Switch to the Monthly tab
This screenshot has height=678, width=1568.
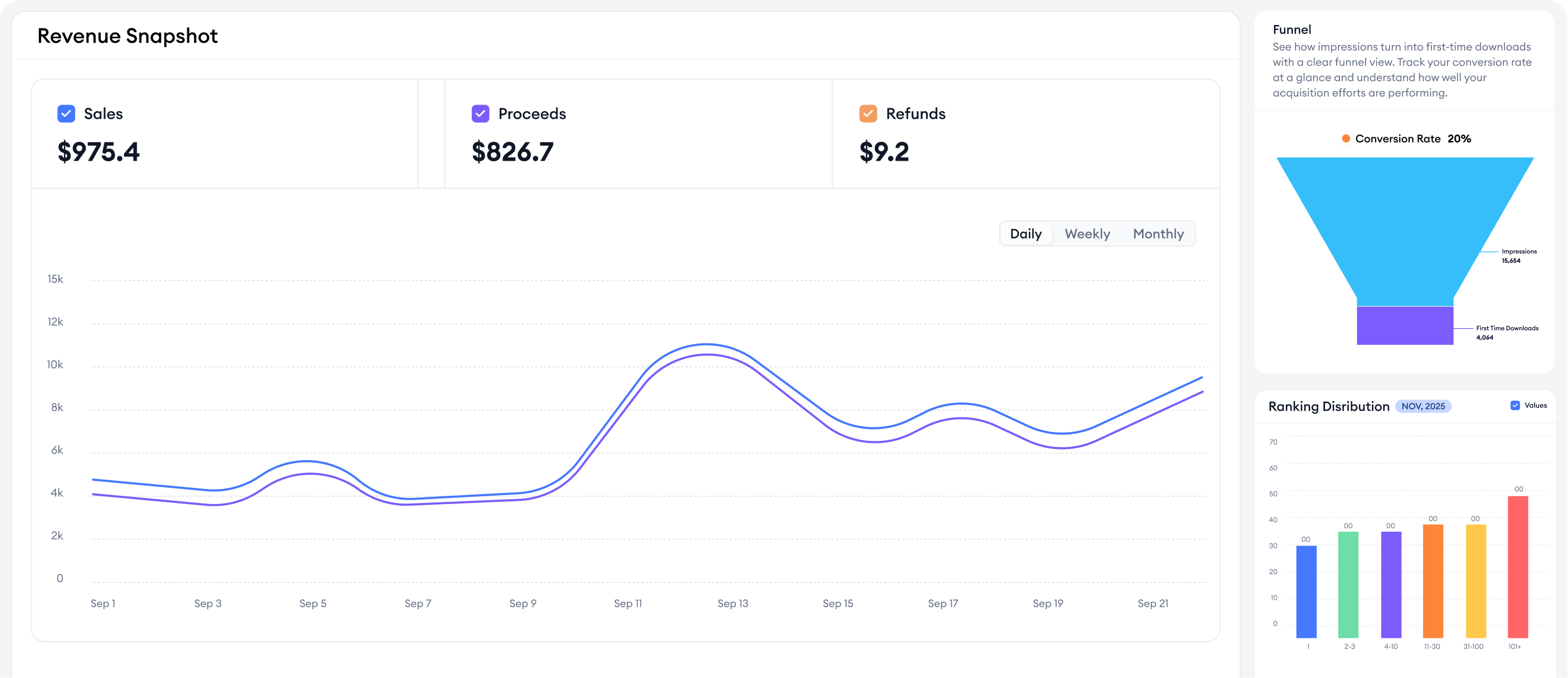tap(1158, 233)
